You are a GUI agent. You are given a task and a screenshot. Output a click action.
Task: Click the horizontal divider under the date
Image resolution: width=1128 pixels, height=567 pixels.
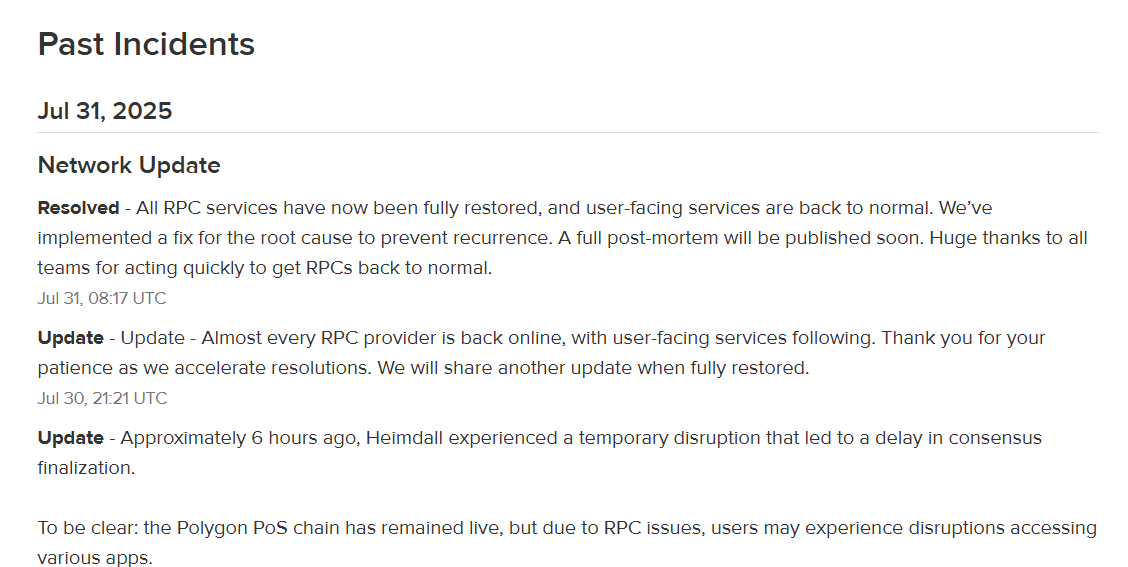[x=568, y=132]
